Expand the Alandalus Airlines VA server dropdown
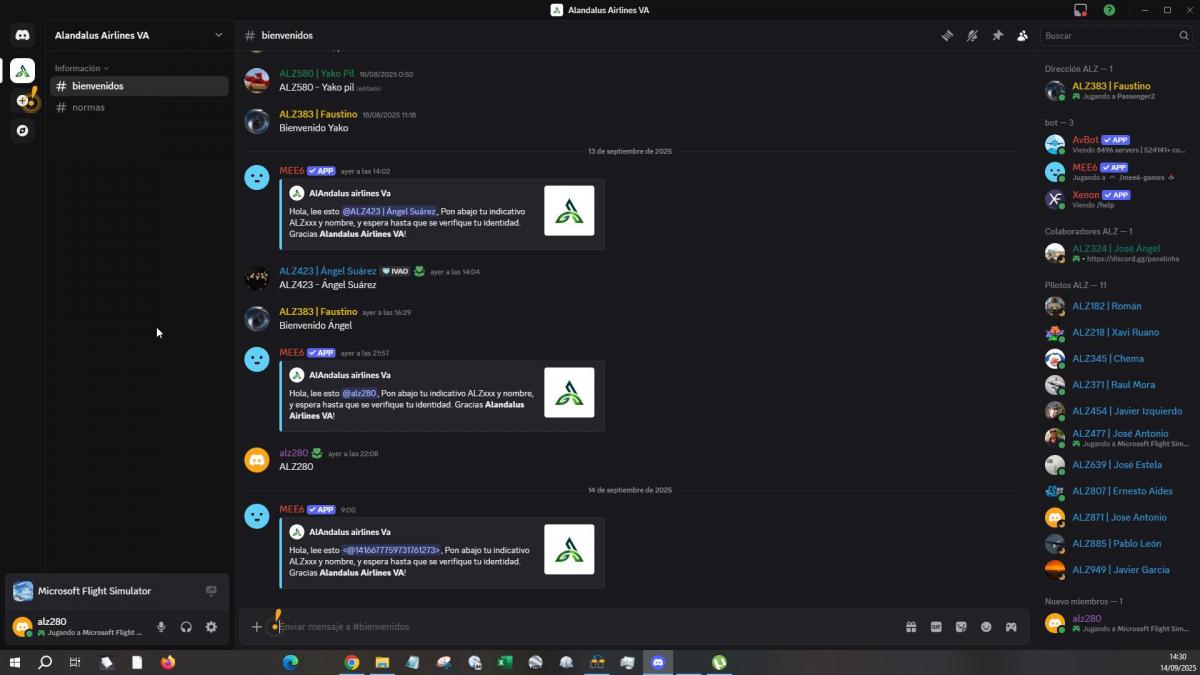This screenshot has height=675, width=1200. (218, 35)
